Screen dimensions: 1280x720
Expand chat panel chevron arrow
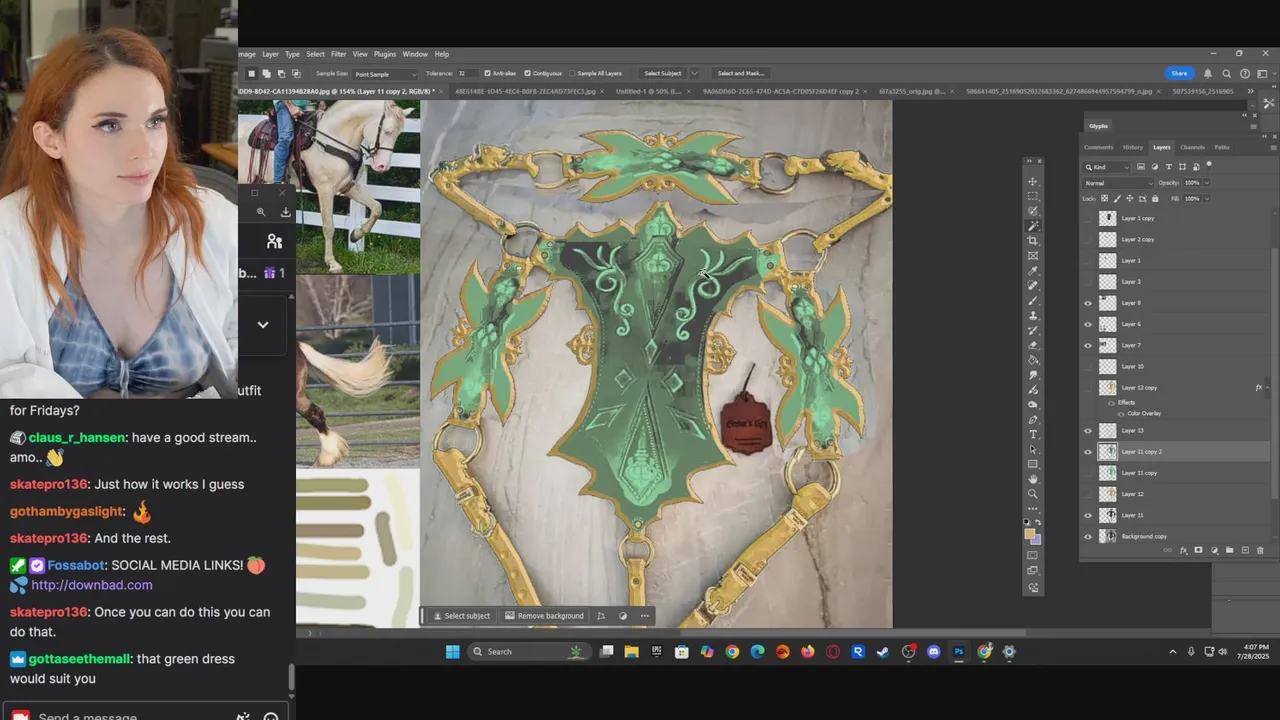click(263, 324)
